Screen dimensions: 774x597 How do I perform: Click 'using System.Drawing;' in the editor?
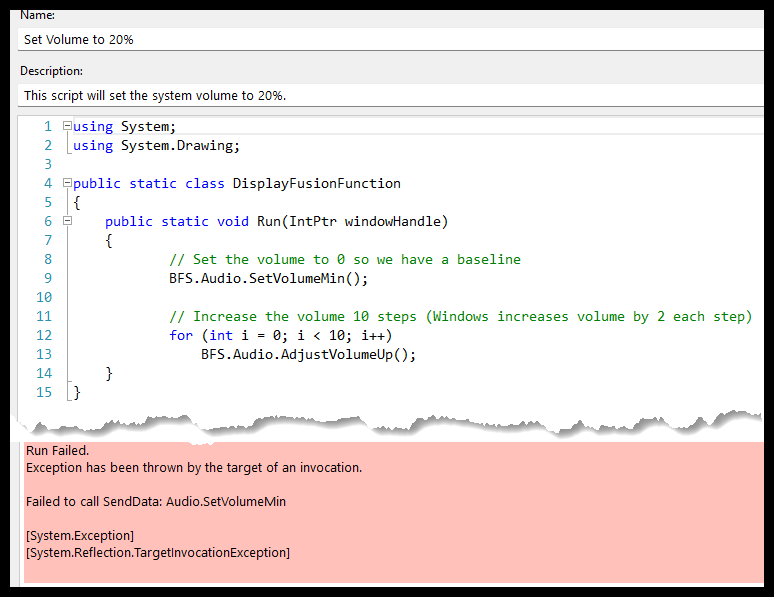156,146
